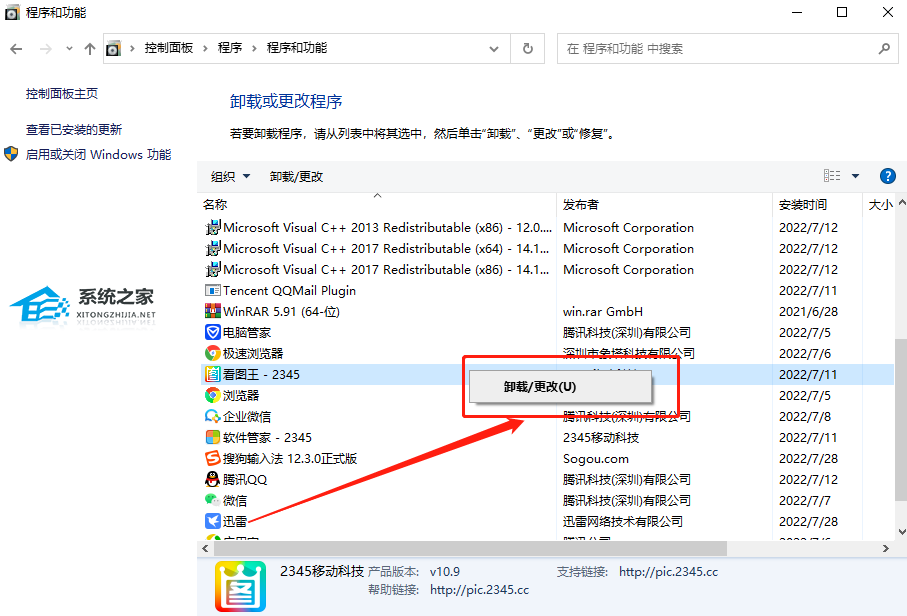Click horizontal scrollbar right arrow
The width and height of the screenshot is (907, 616).
coord(886,548)
